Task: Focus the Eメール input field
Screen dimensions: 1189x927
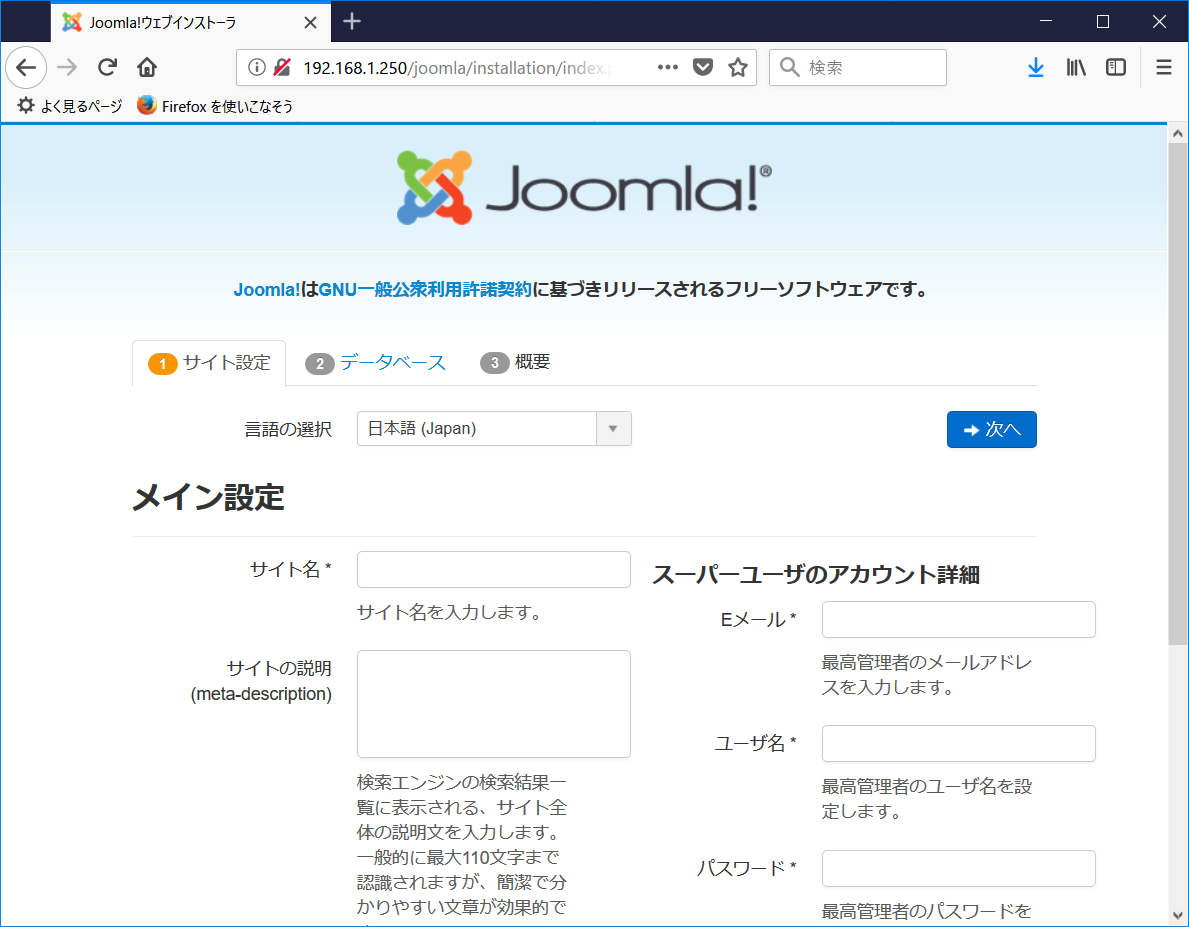Action: click(x=958, y=619)
